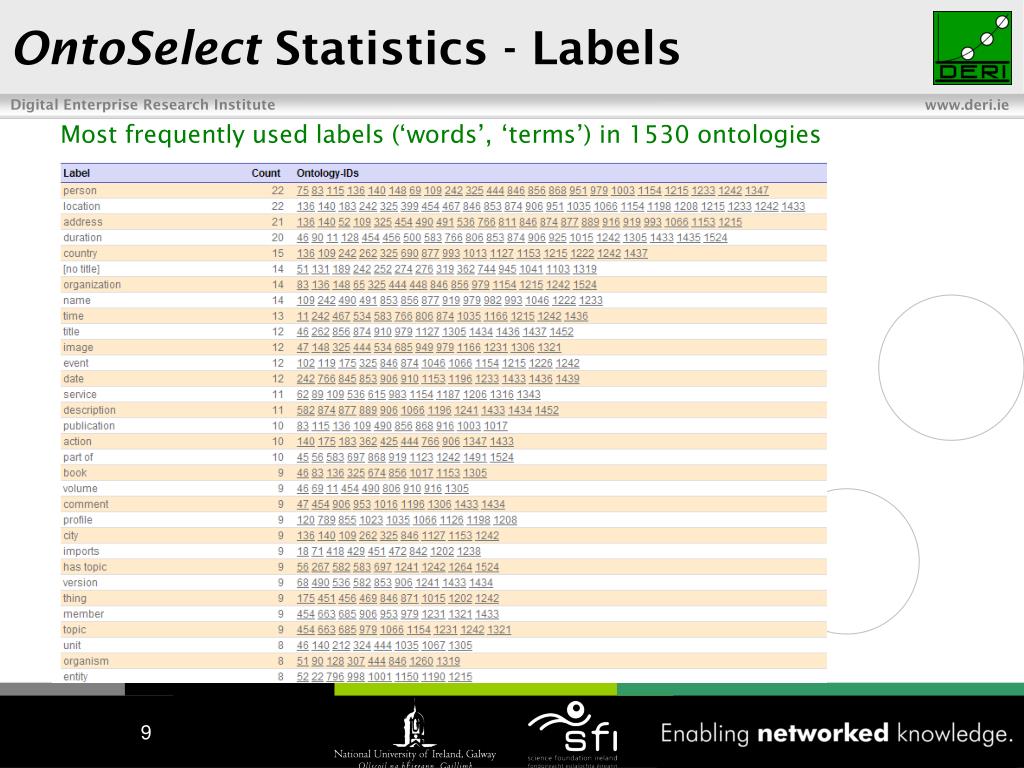Click the National University of Ireland Galway crest

pyautogui.click(x=415, y=724)
